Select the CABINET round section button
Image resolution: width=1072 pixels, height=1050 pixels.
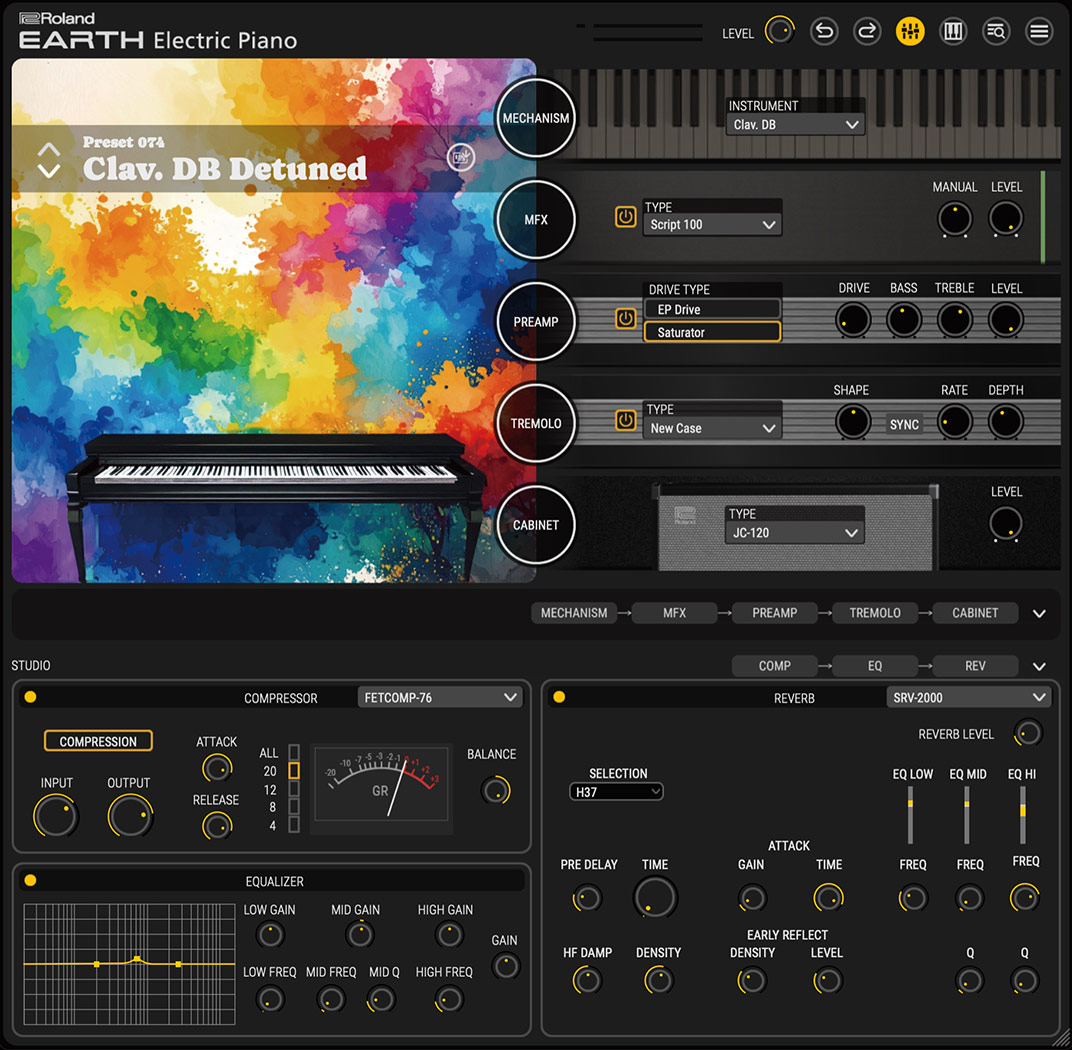tap(536, 525)
